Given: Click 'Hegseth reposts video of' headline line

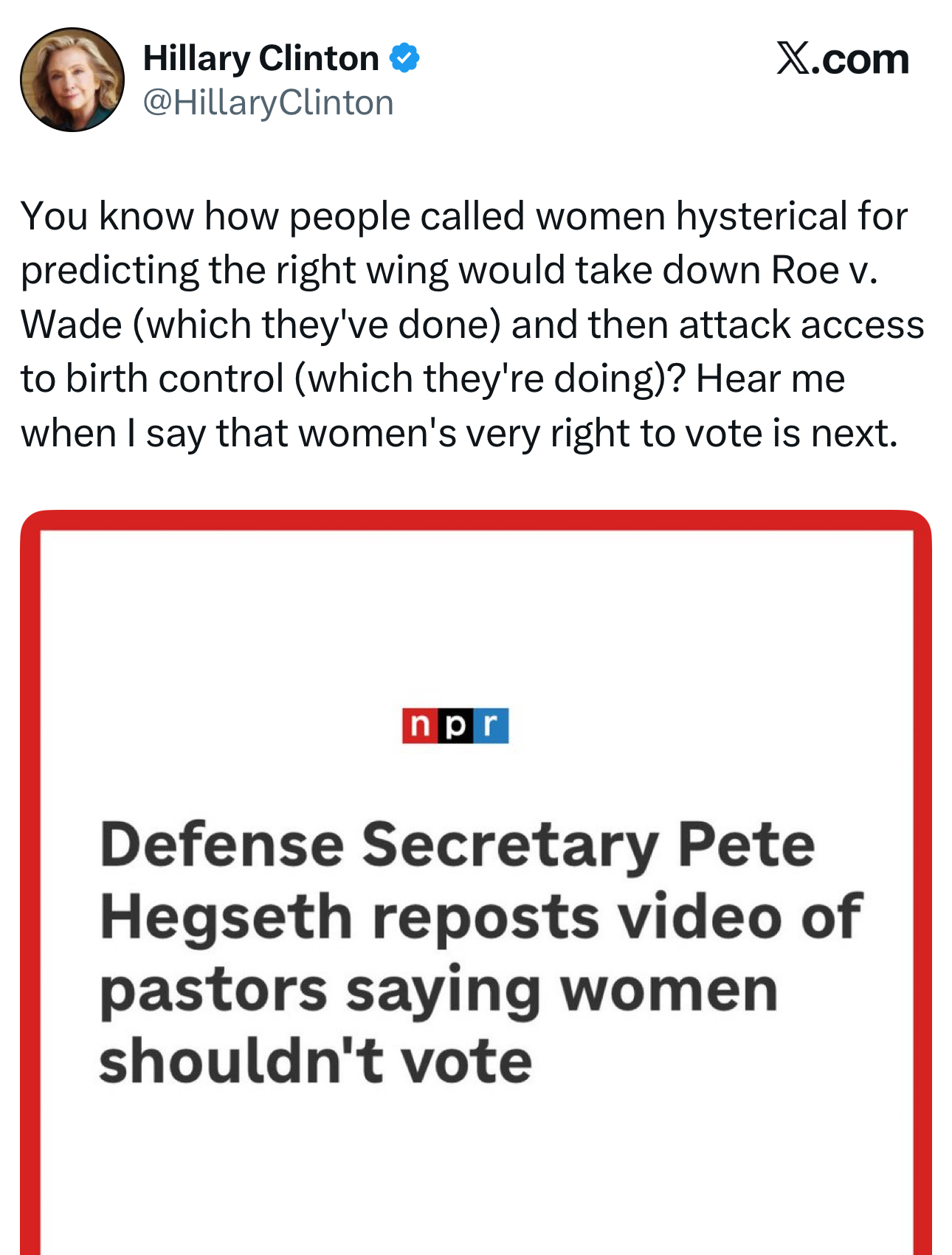Looking at the screenshot, I should pos(481,918).
